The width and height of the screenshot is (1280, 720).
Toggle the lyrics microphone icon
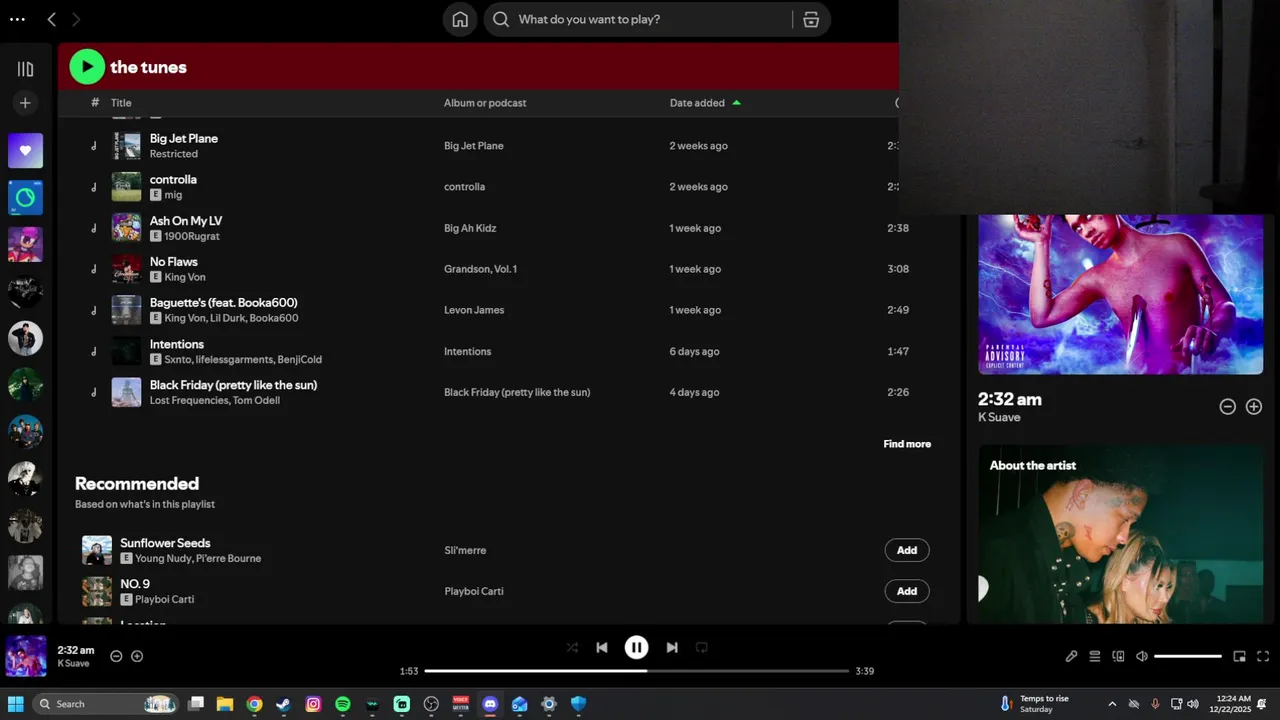click(x=1071, y=656)
